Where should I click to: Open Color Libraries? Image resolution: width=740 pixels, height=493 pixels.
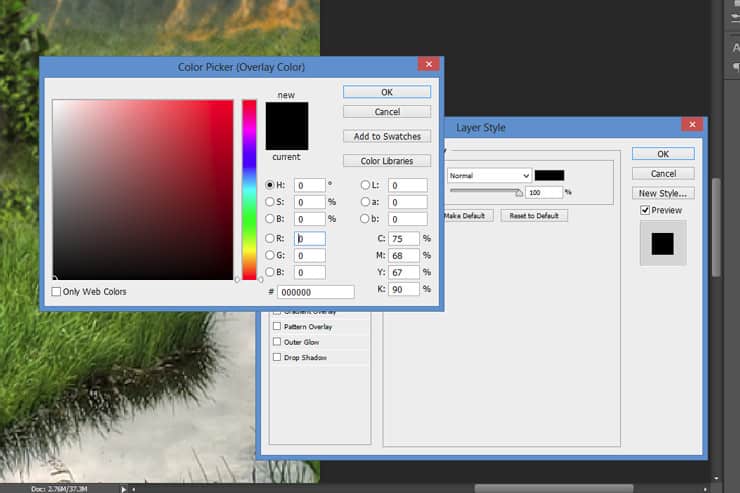387,161
